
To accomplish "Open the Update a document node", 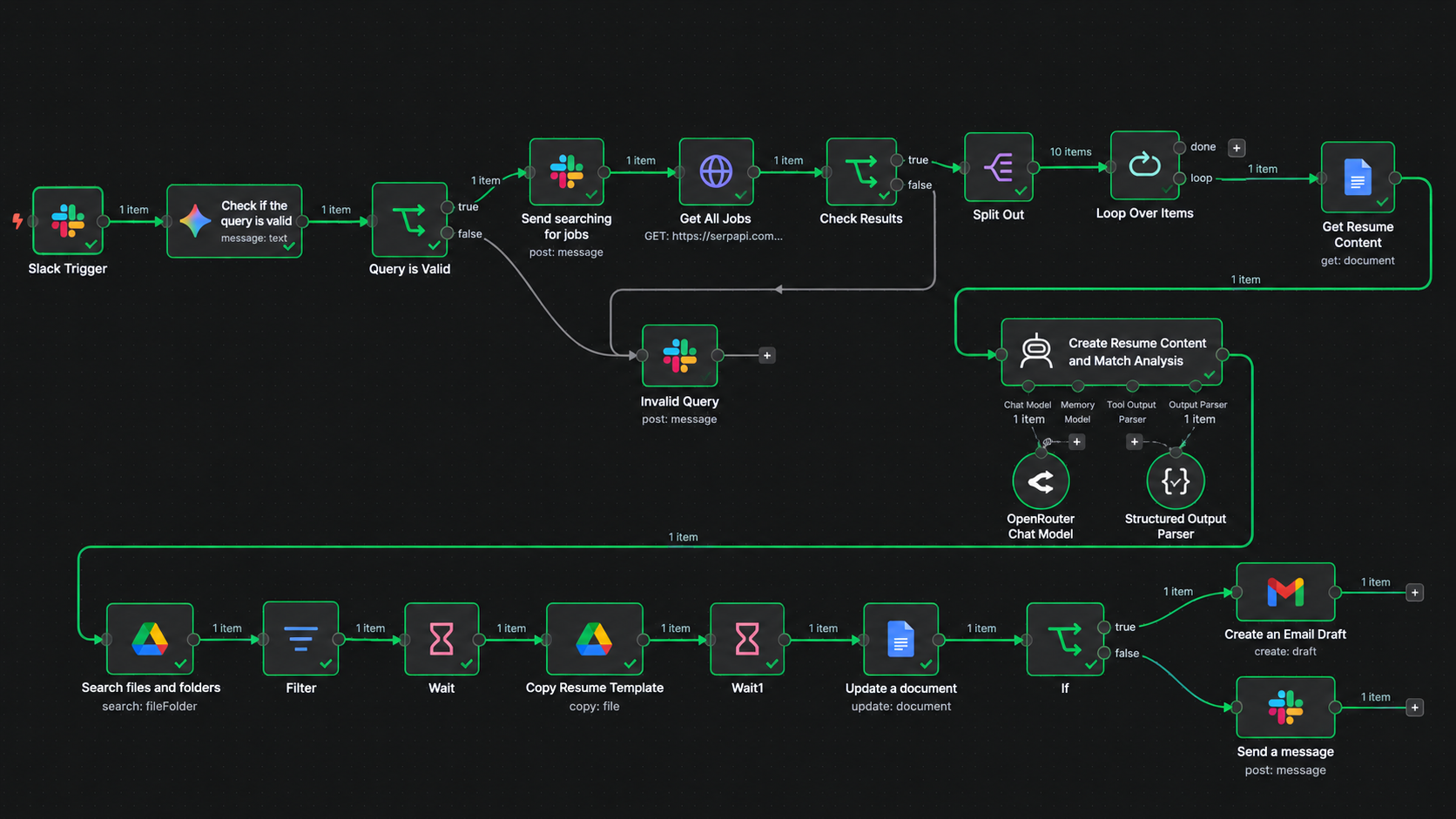I will coord(900,640).
